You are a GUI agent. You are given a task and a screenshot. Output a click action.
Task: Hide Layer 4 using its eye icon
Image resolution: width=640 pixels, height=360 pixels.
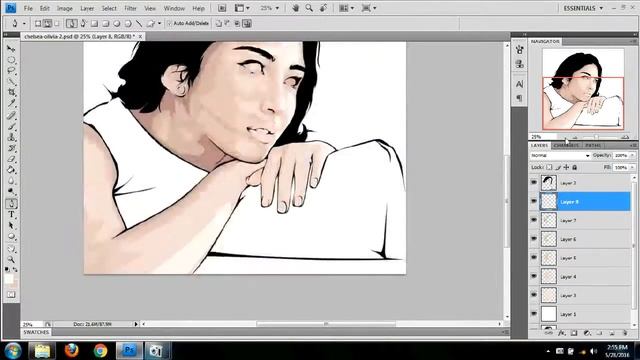coord(534,276)
